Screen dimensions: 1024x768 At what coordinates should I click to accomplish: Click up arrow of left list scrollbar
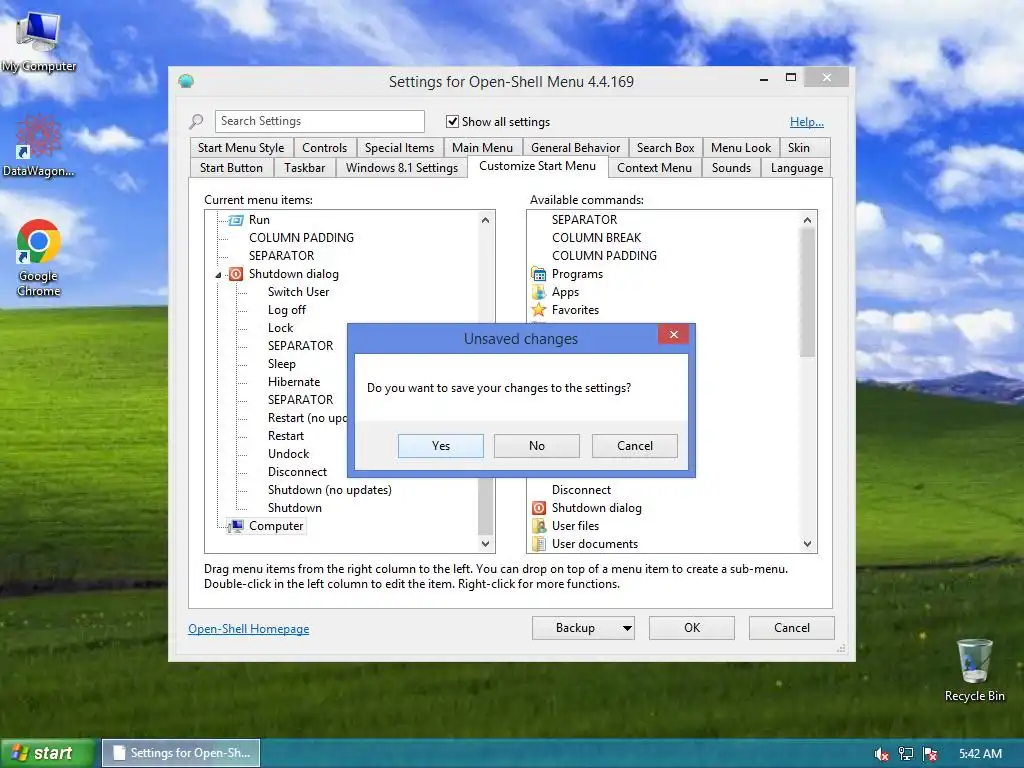point(485,220)
